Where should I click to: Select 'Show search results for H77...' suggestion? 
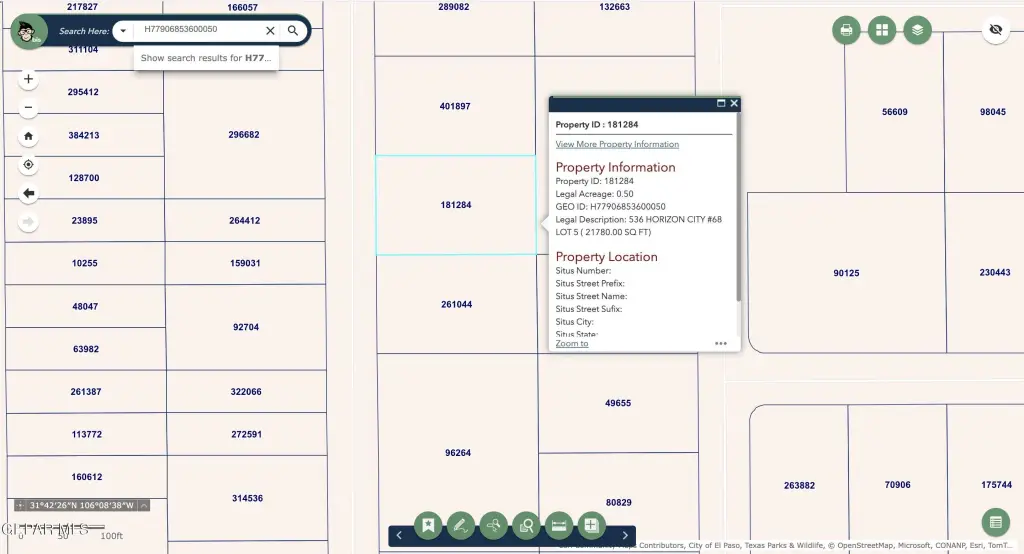coord(205,58)
